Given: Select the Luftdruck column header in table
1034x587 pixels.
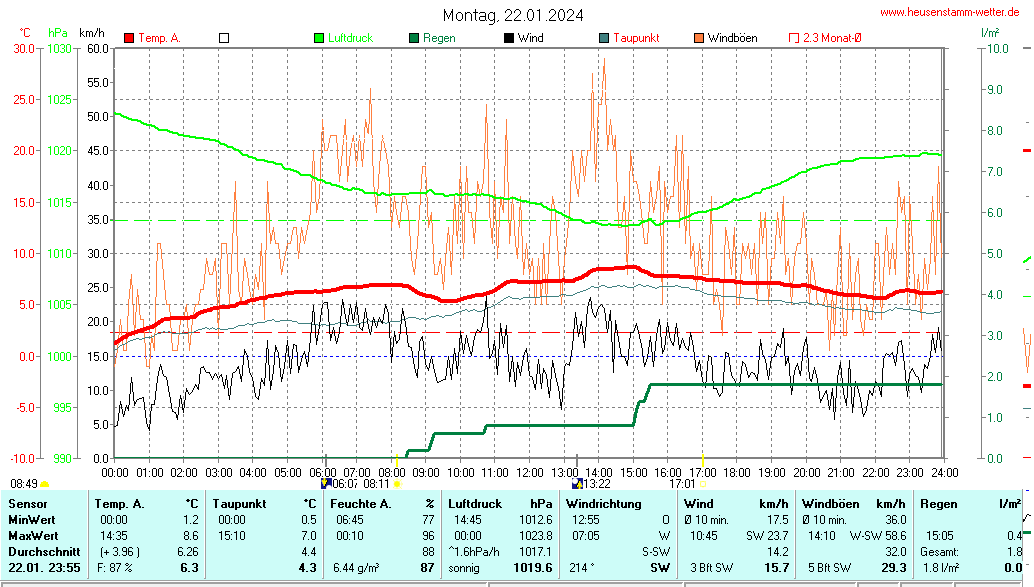Looking at the screenshot, I should tap(473, 504).
